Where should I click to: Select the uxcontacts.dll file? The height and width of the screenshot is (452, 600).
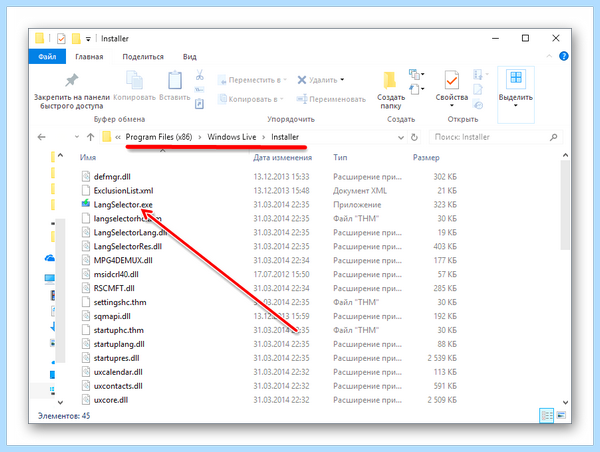click(118, 386)
